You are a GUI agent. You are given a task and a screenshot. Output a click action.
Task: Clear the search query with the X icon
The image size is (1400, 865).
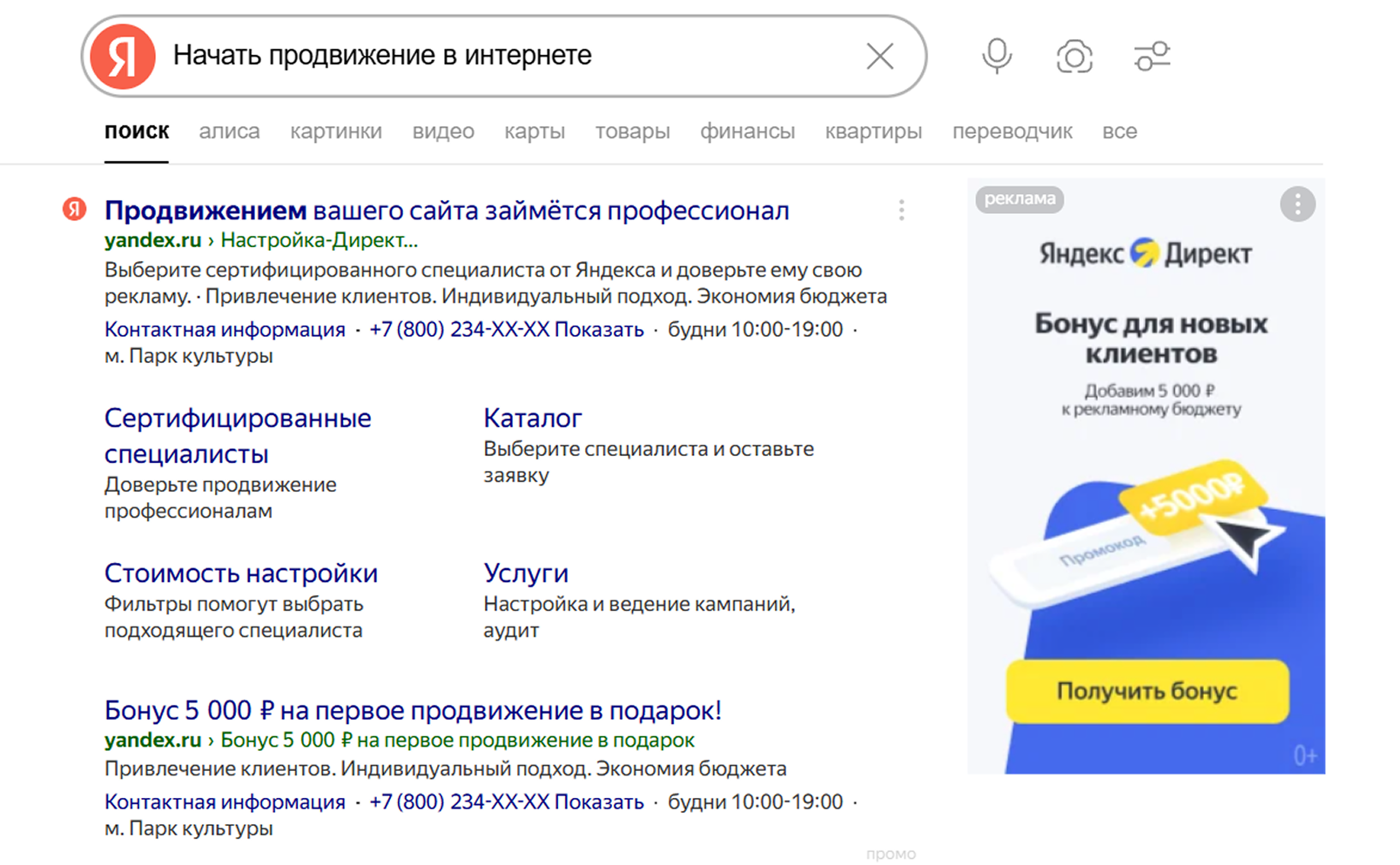pyautogui.click(x=879, y=56)
